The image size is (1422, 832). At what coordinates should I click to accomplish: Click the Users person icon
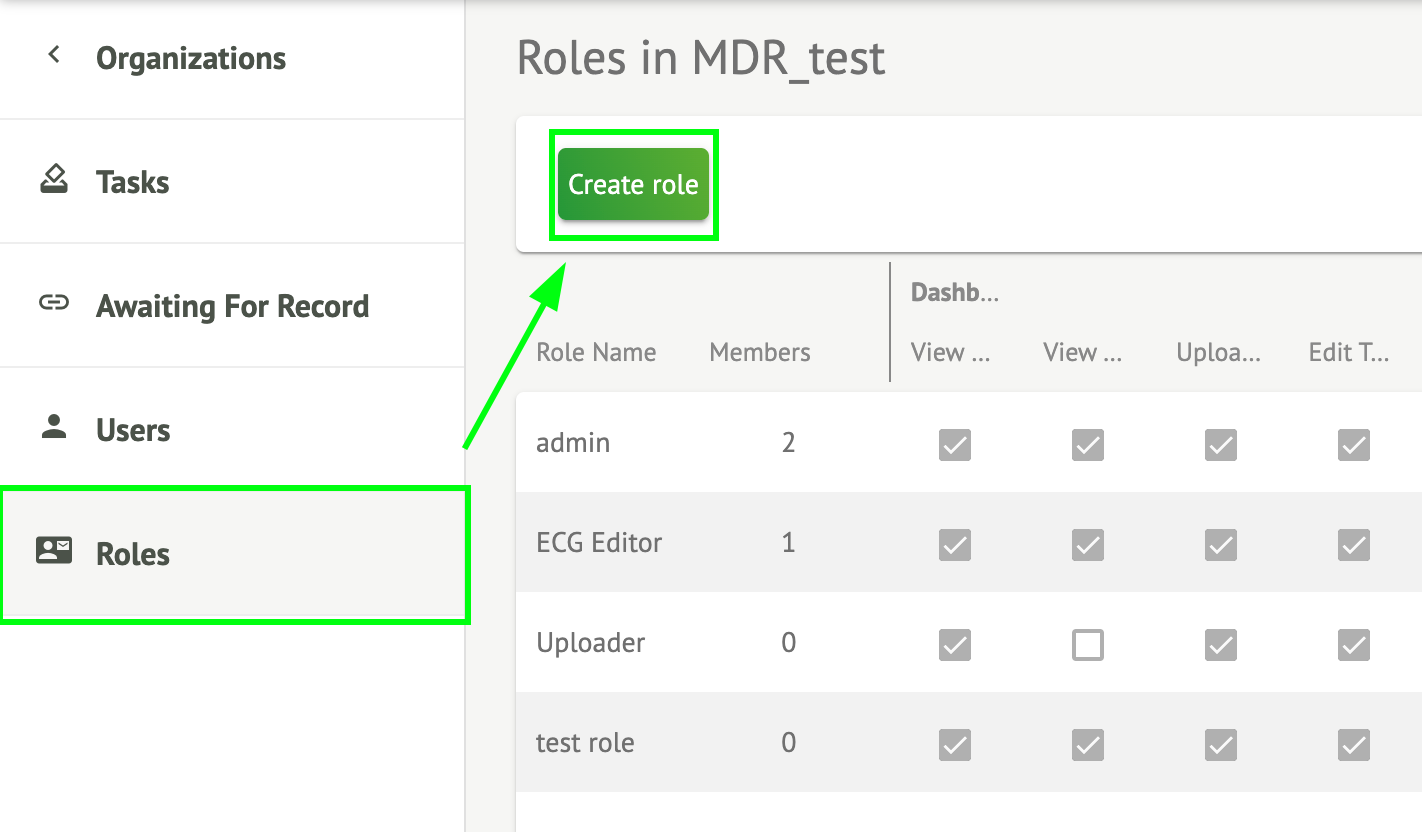click(54, 428)
